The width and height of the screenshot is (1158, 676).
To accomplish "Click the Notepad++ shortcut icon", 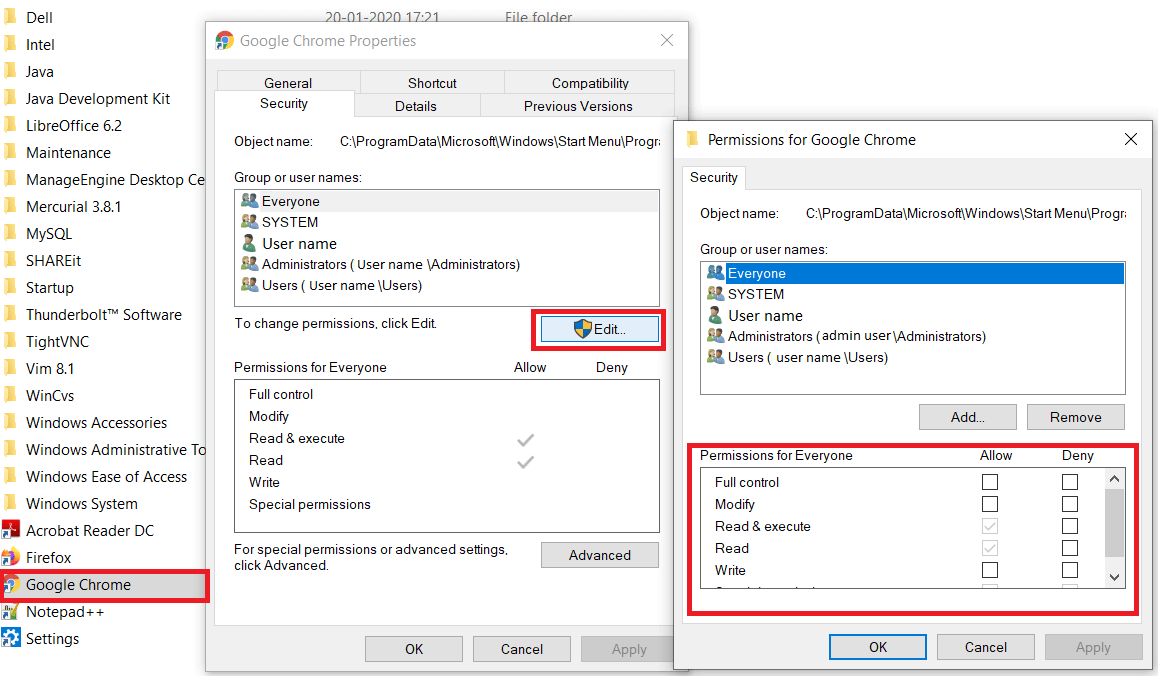I will 10,612.
